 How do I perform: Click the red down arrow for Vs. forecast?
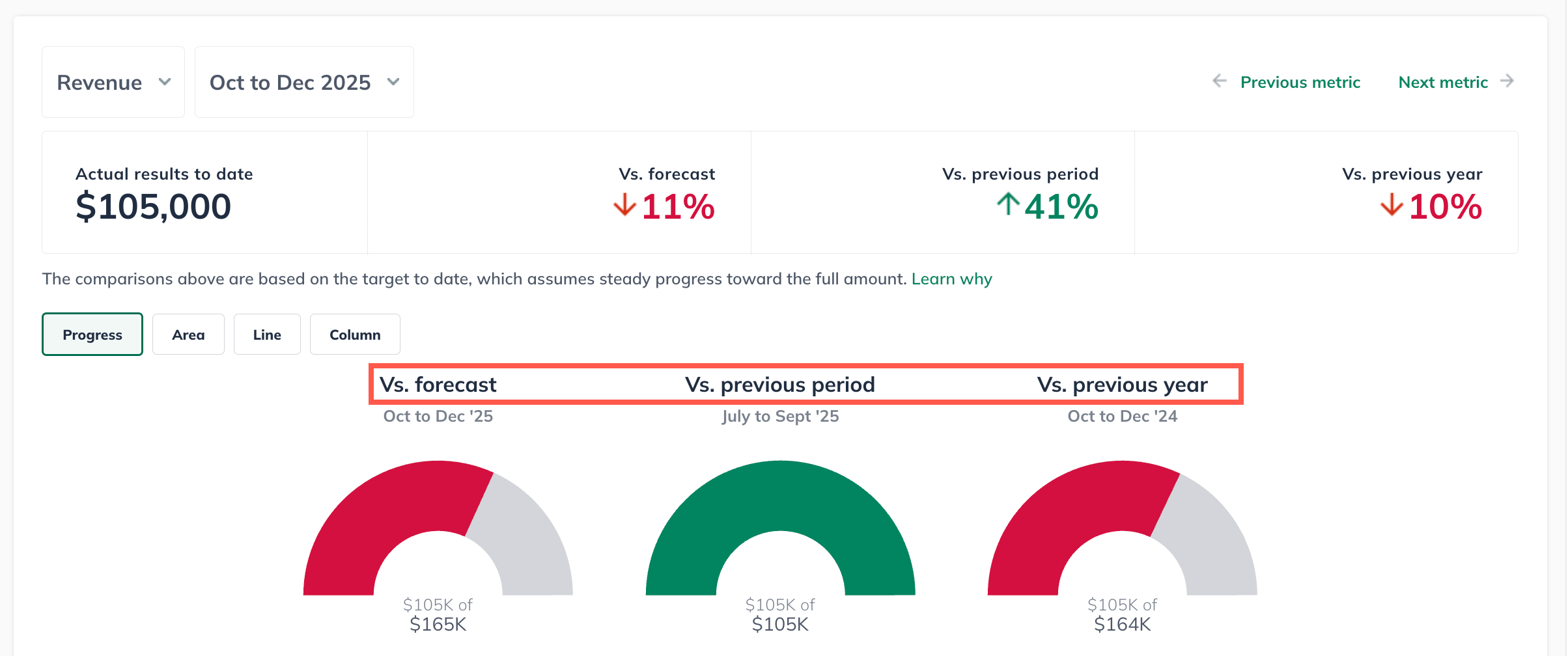624,204
